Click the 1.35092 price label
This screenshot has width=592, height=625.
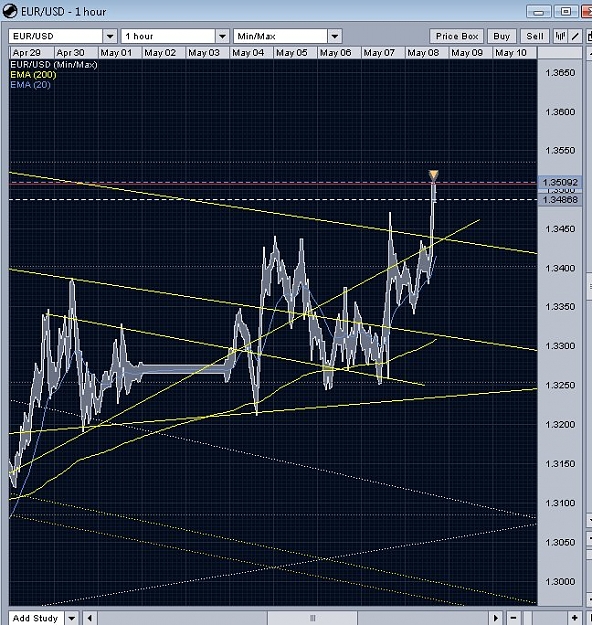tap(560, 183)
